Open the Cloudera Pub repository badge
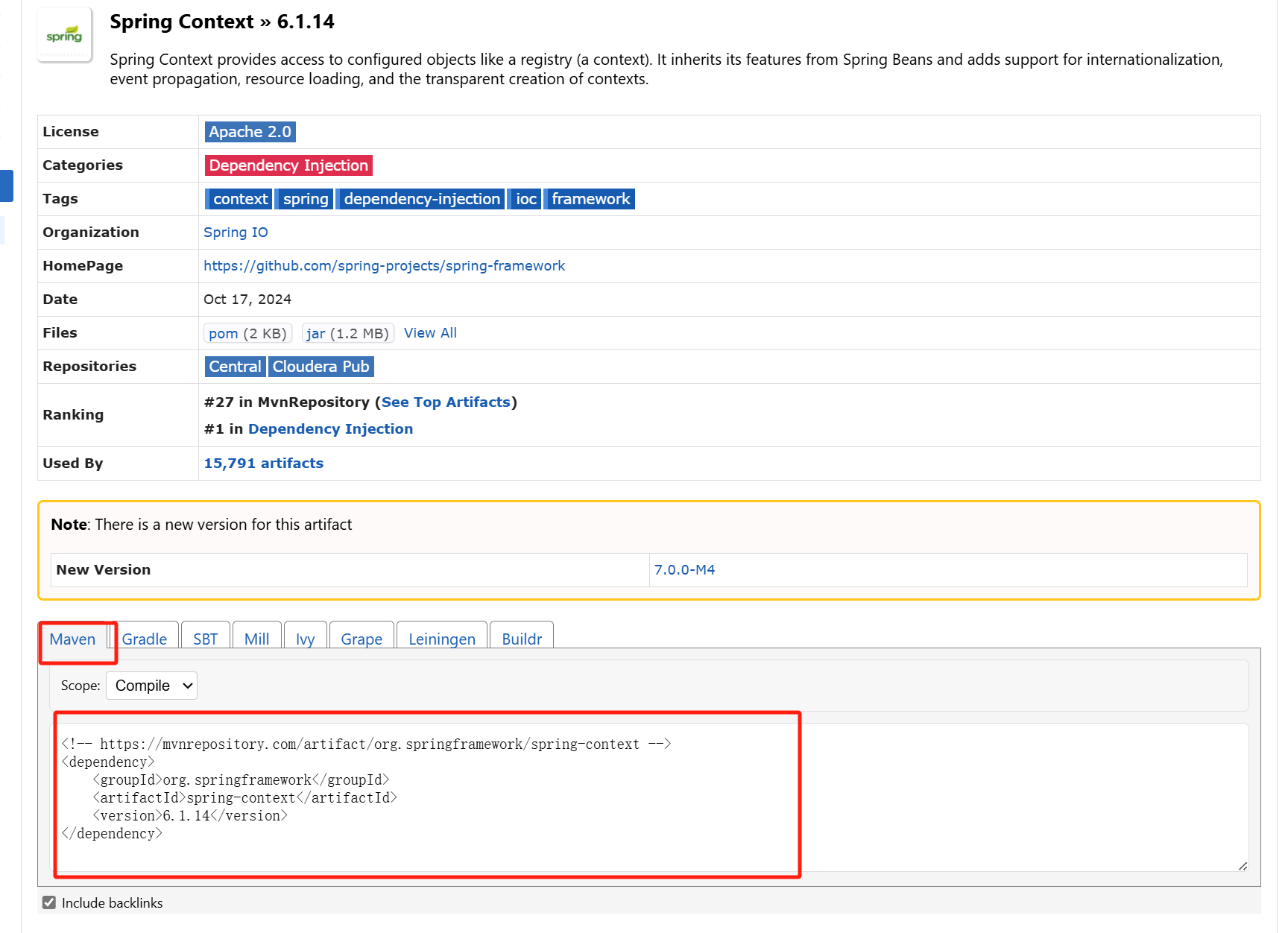The image size is (1288, 933). coord(321,367)
